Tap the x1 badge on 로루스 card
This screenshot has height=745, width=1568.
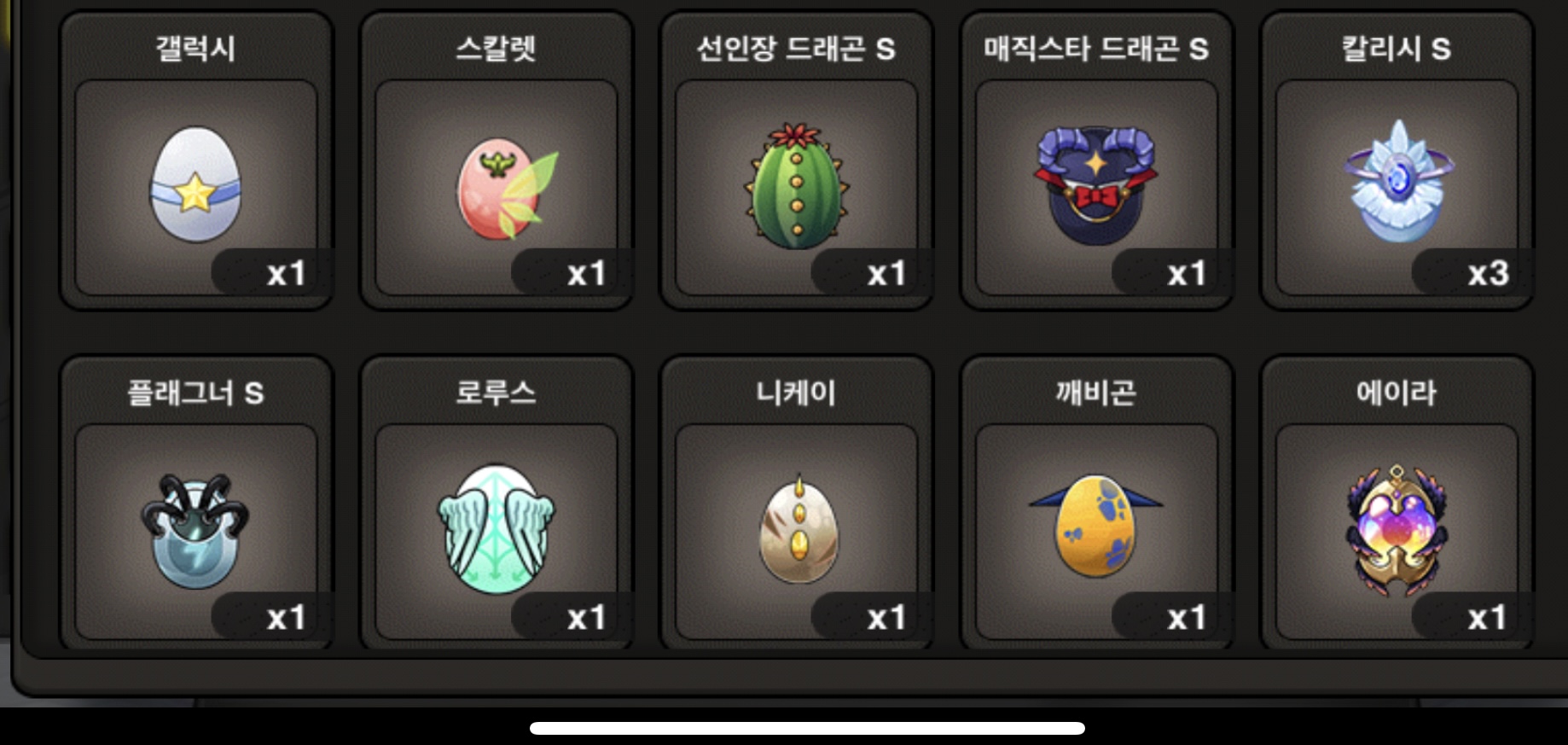[572, 616]
